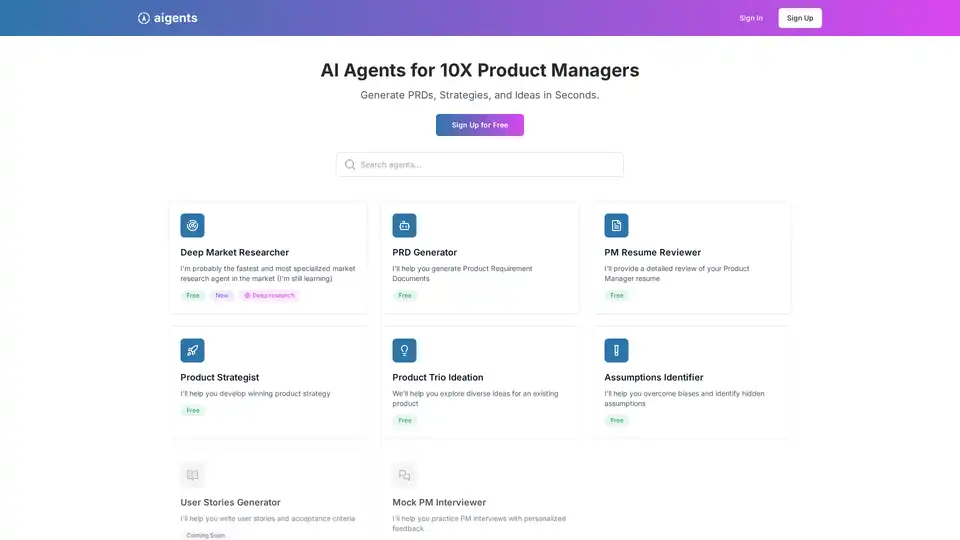Click the Product Strategist rocket icon
The width and height of the screenshot is (960, 540).
pos(192,350)
